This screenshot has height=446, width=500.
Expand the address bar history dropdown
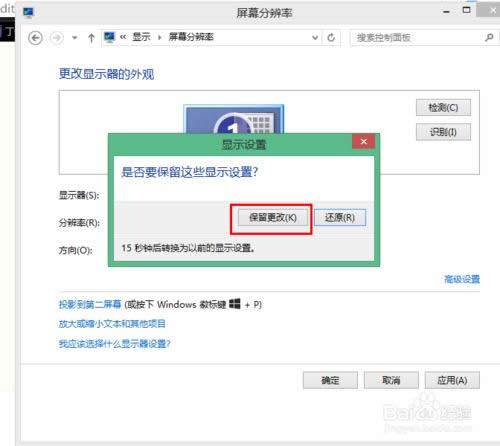point(315,38)
